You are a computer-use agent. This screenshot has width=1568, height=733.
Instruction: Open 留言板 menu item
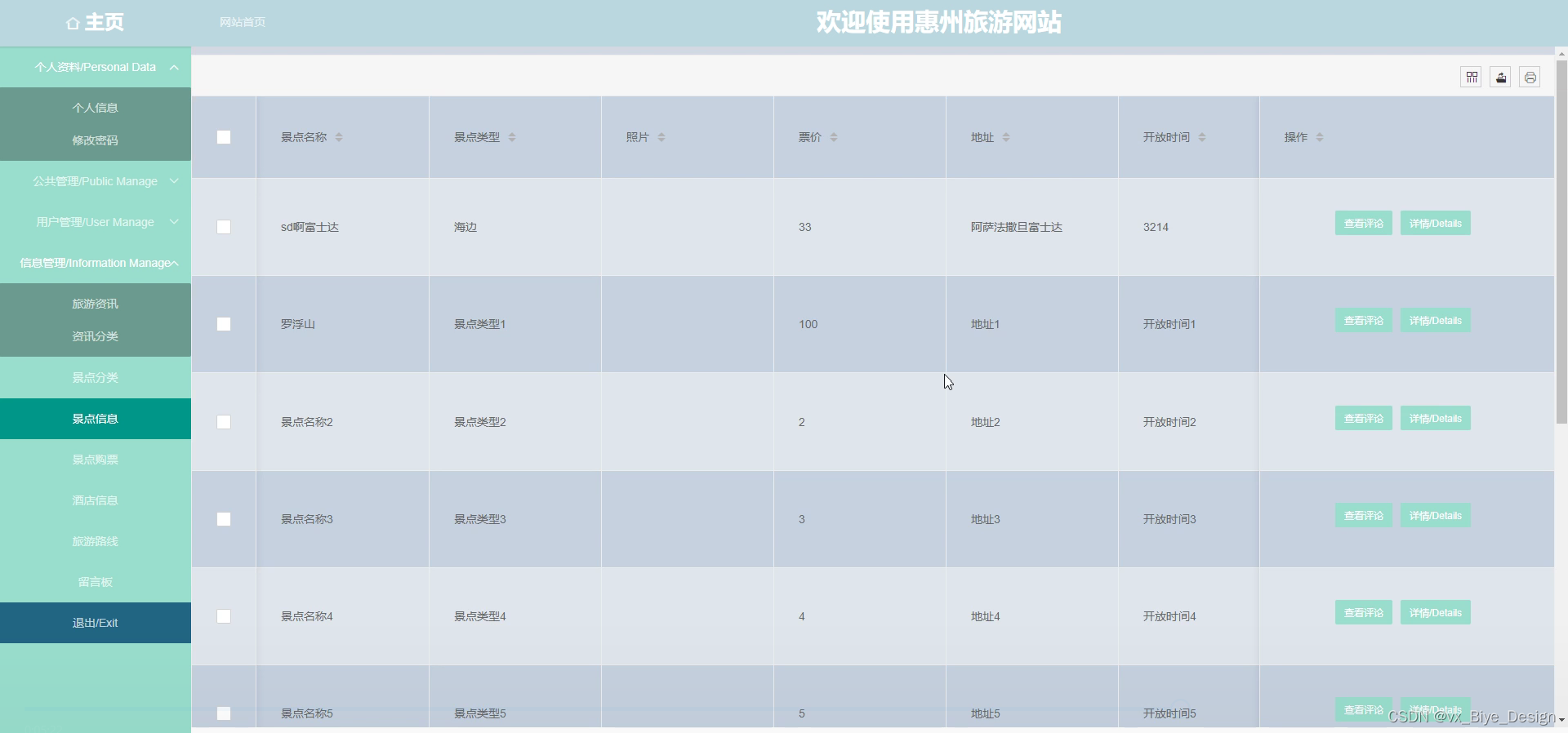(x=96, y=582)
